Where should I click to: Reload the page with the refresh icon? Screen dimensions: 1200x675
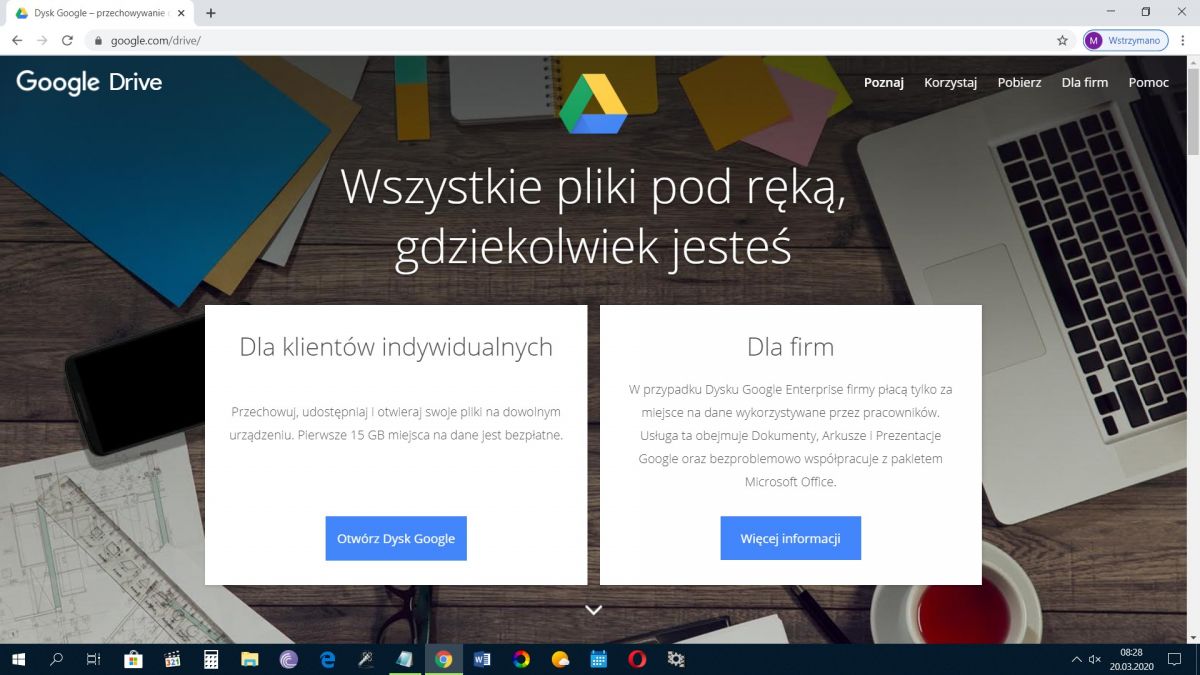click(67, 40)
